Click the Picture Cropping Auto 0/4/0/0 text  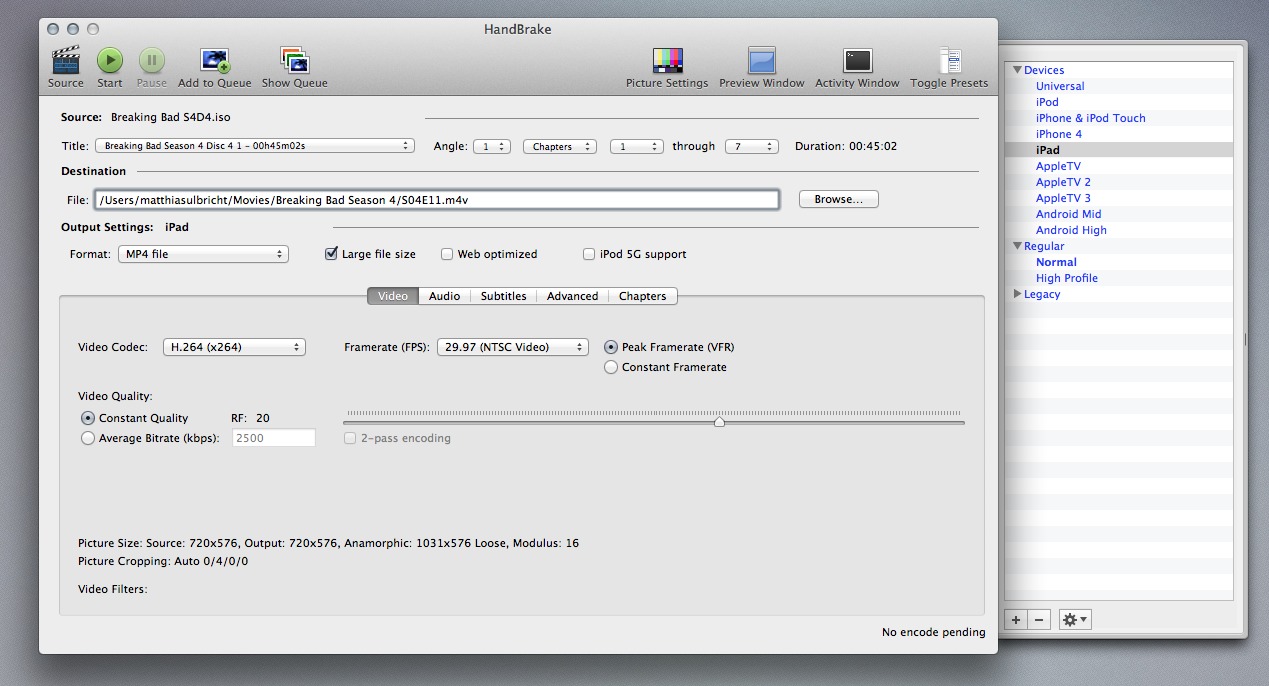tap(163, 561)
